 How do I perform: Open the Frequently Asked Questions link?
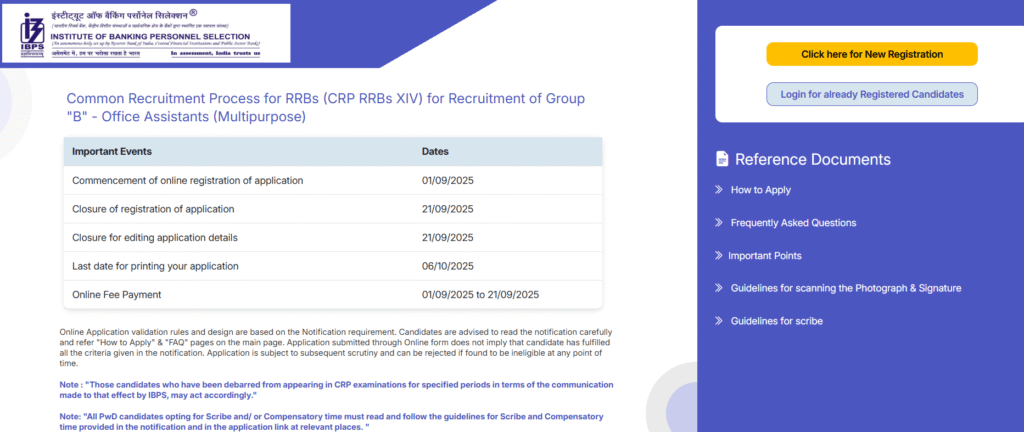(793, 223)
